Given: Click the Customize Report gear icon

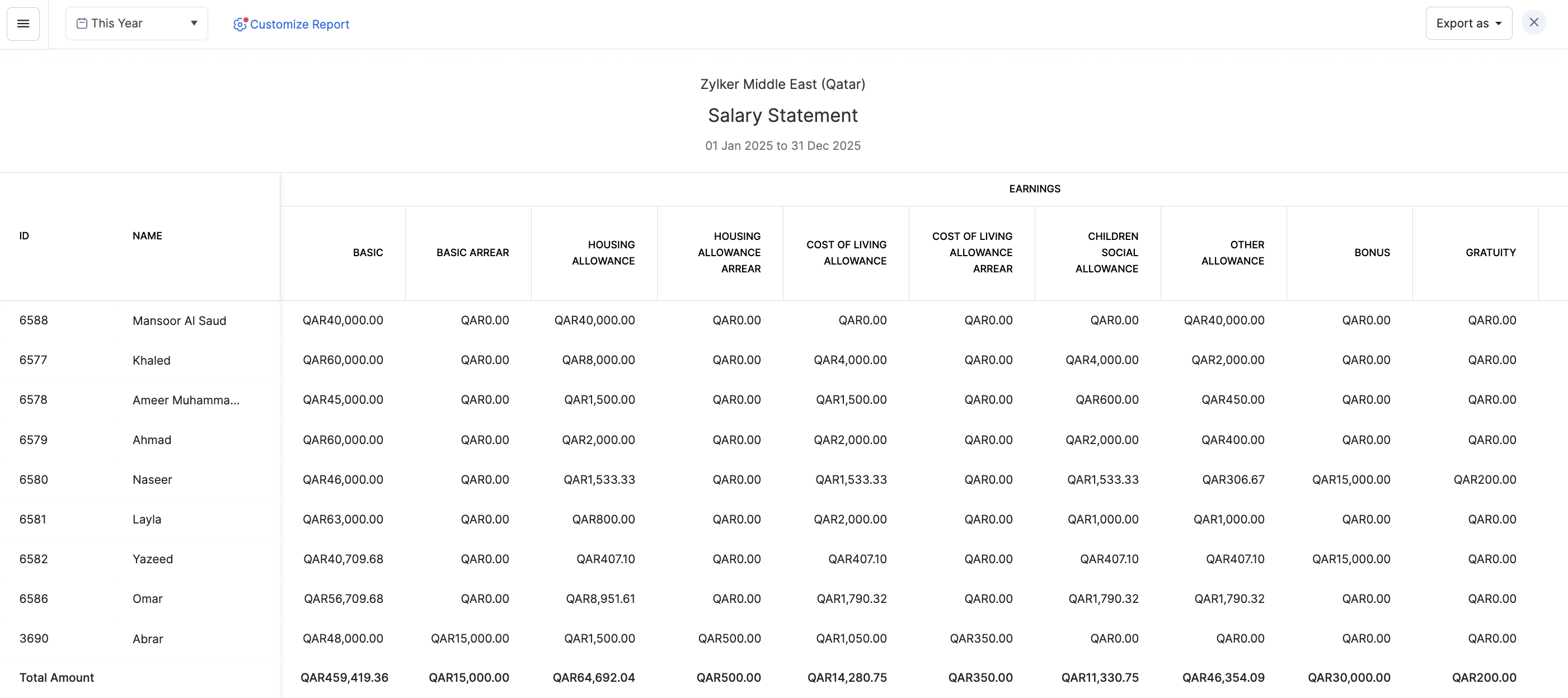Looking at the screenshot, I should (240, 25).
